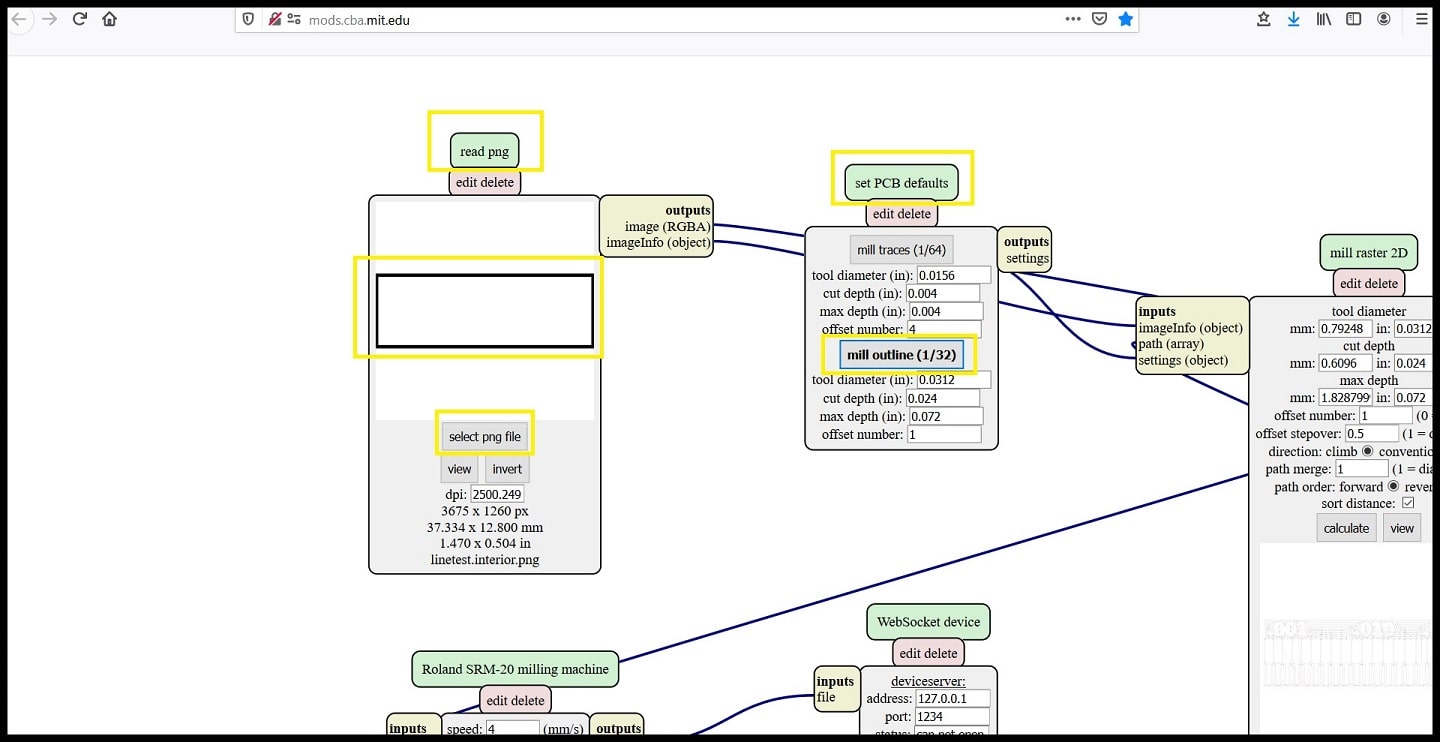The height and width of the screenshot is (742, 1440).
Task: Click the png image preview thumbnail
Action: (x=485, y=311)
